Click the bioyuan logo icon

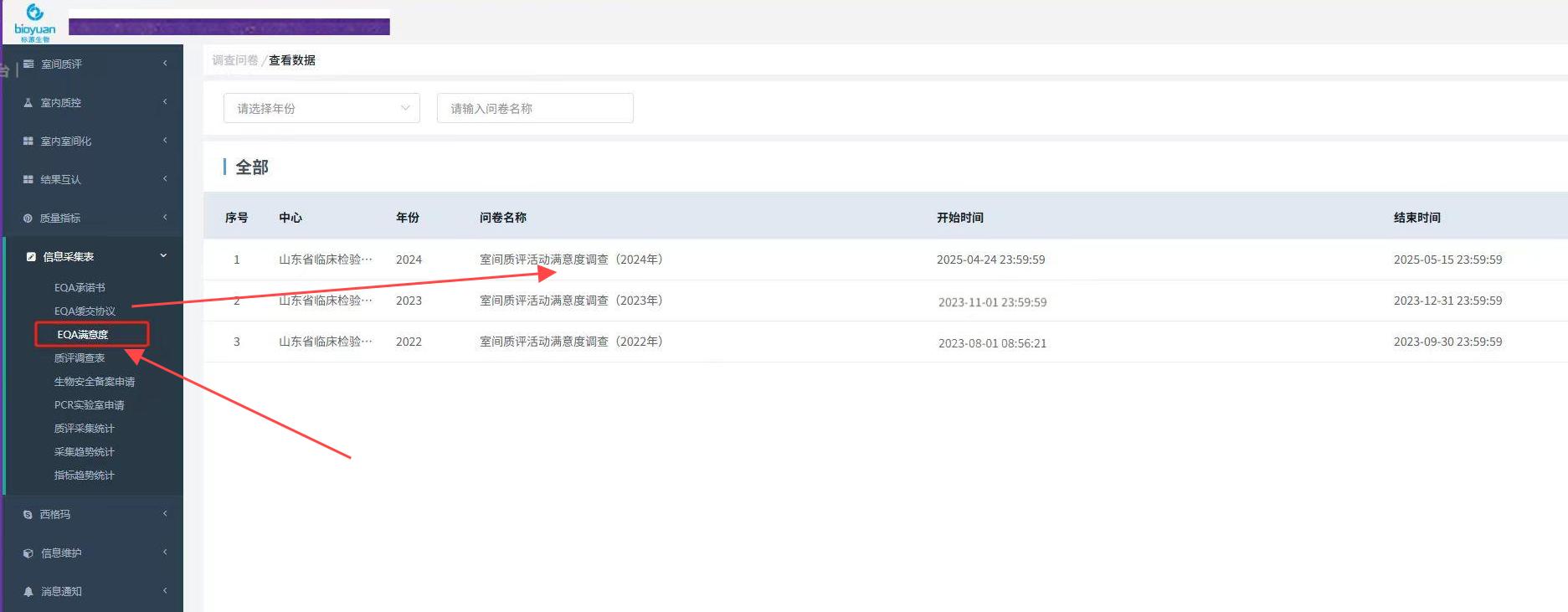pyautogui.click(x=34, y=13)
